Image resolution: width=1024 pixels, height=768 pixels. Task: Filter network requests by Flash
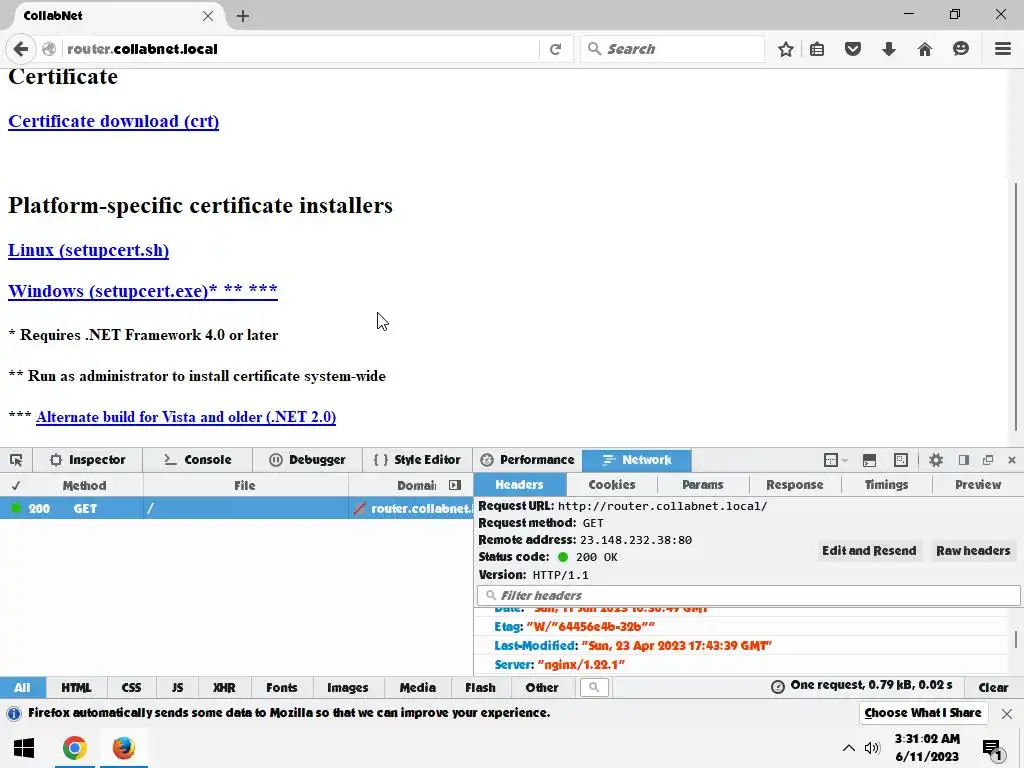click(480, 687)
